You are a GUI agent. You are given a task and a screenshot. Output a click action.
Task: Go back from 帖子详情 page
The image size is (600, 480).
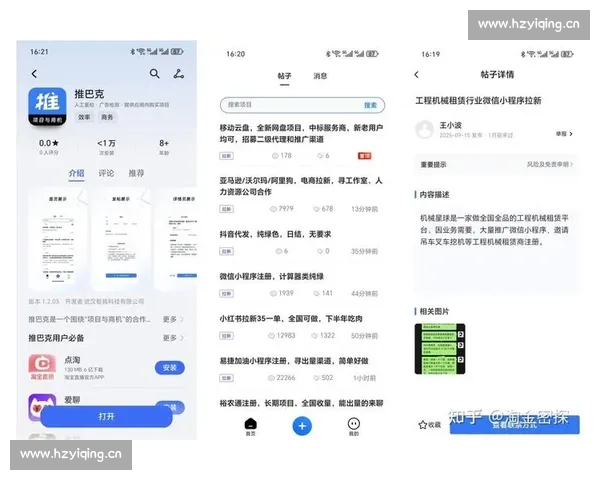(417, 75)
